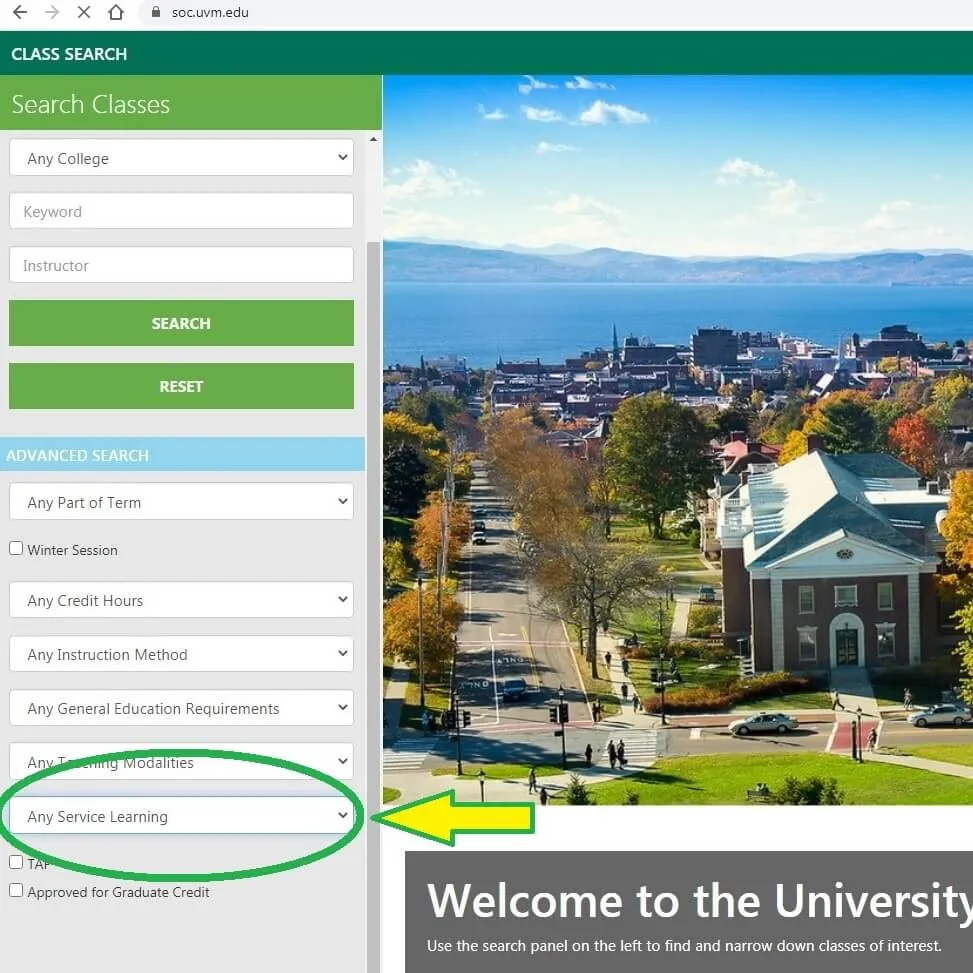
Task: Click the CLASS SEARCH header bar
Action: pos(68,53)
